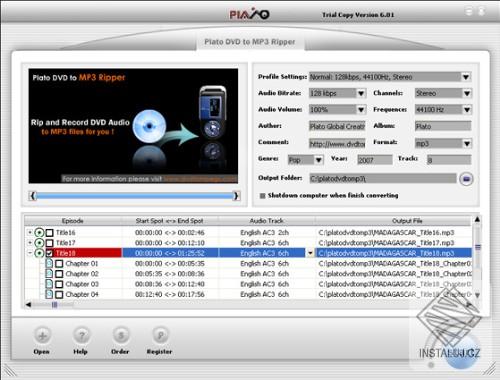Tick the Title17 checkbox
Screen dimensions: 500x380
(49, 243)
